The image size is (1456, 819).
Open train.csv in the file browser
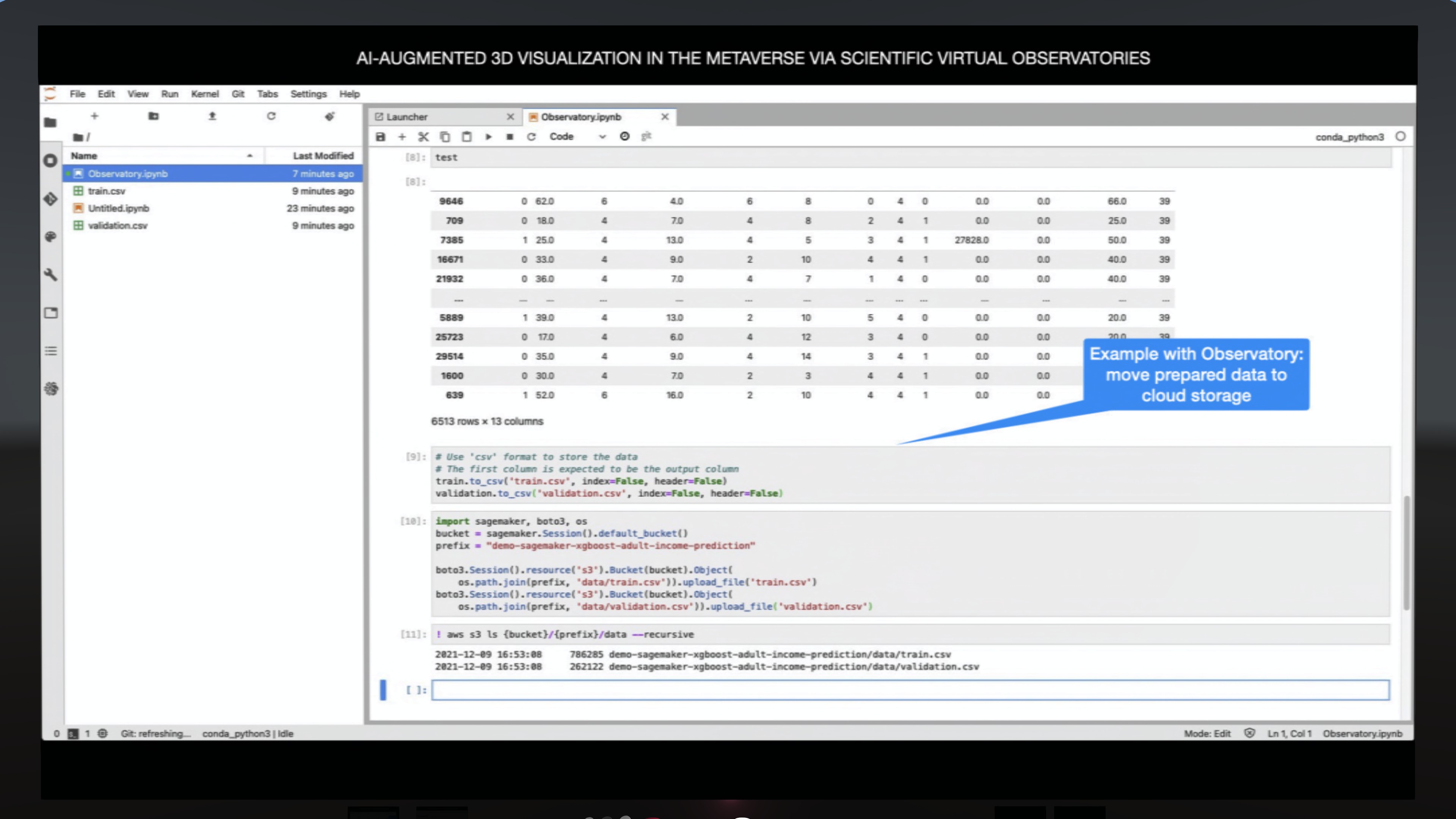106,191
